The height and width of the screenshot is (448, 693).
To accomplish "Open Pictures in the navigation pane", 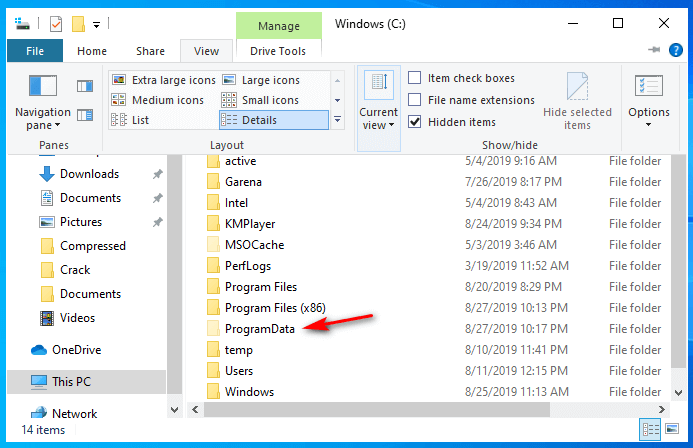I will (81, 221).
